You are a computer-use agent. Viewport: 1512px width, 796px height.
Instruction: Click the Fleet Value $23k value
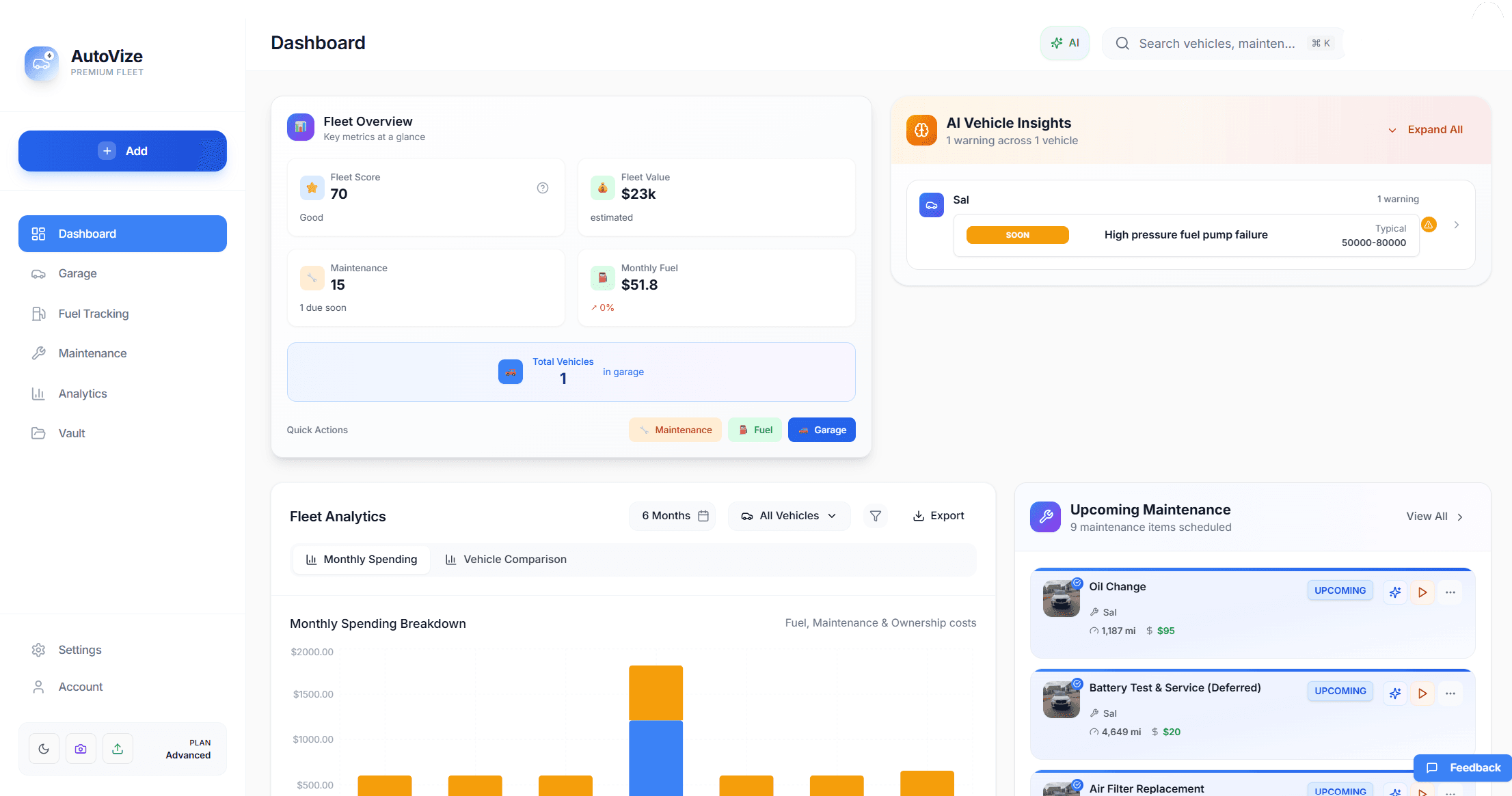click(638, 195)
